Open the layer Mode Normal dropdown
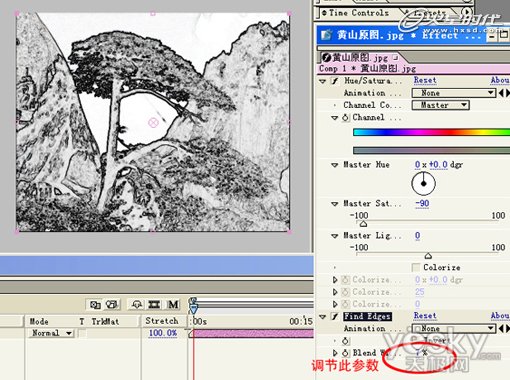510x380 pixels. click(x=51, y=333)
